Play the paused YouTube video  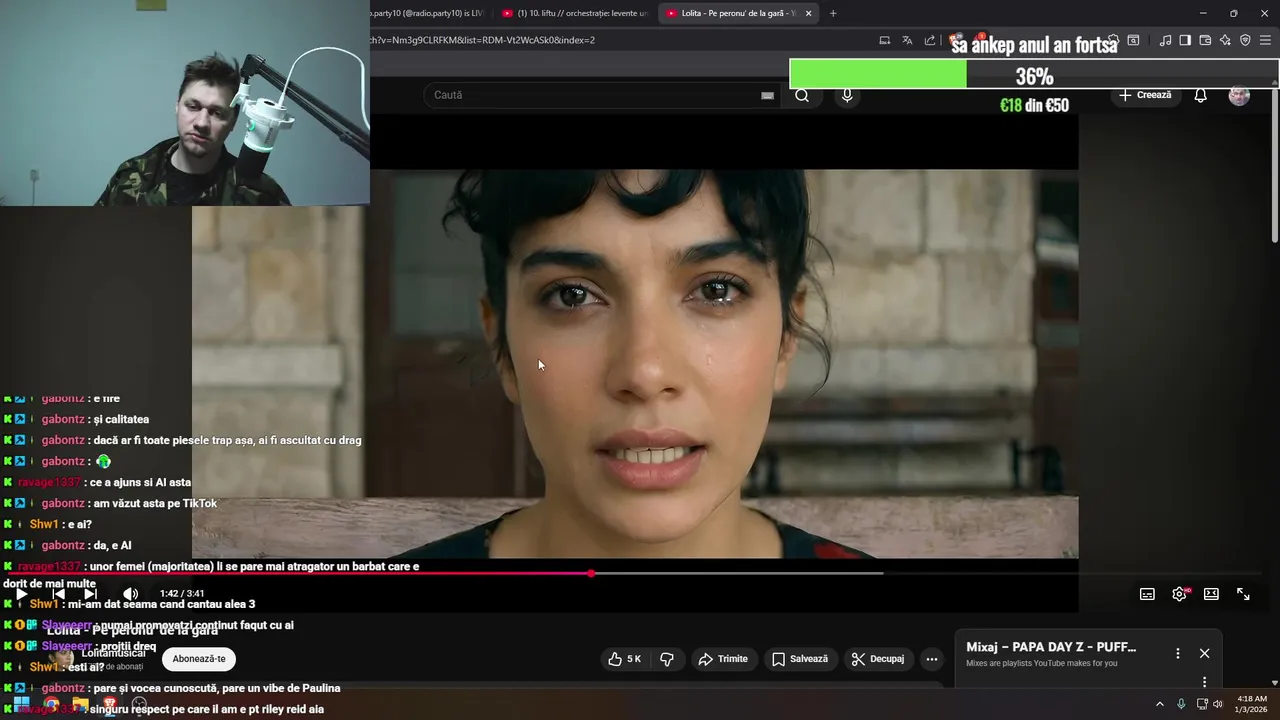(x=21, y=594)
